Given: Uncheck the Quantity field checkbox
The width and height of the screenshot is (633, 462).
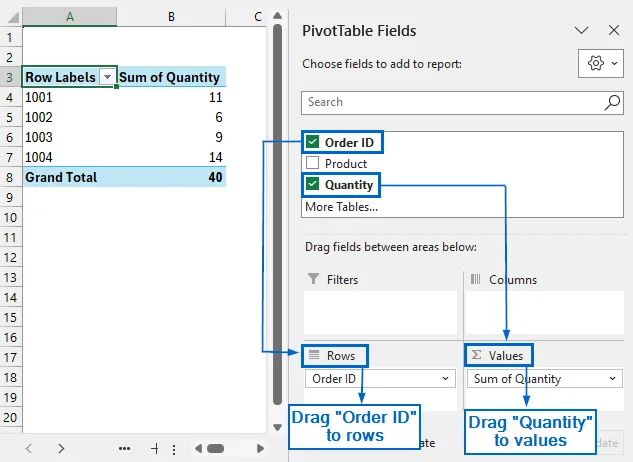Looking at the screenshot, I should pos(312,184).
